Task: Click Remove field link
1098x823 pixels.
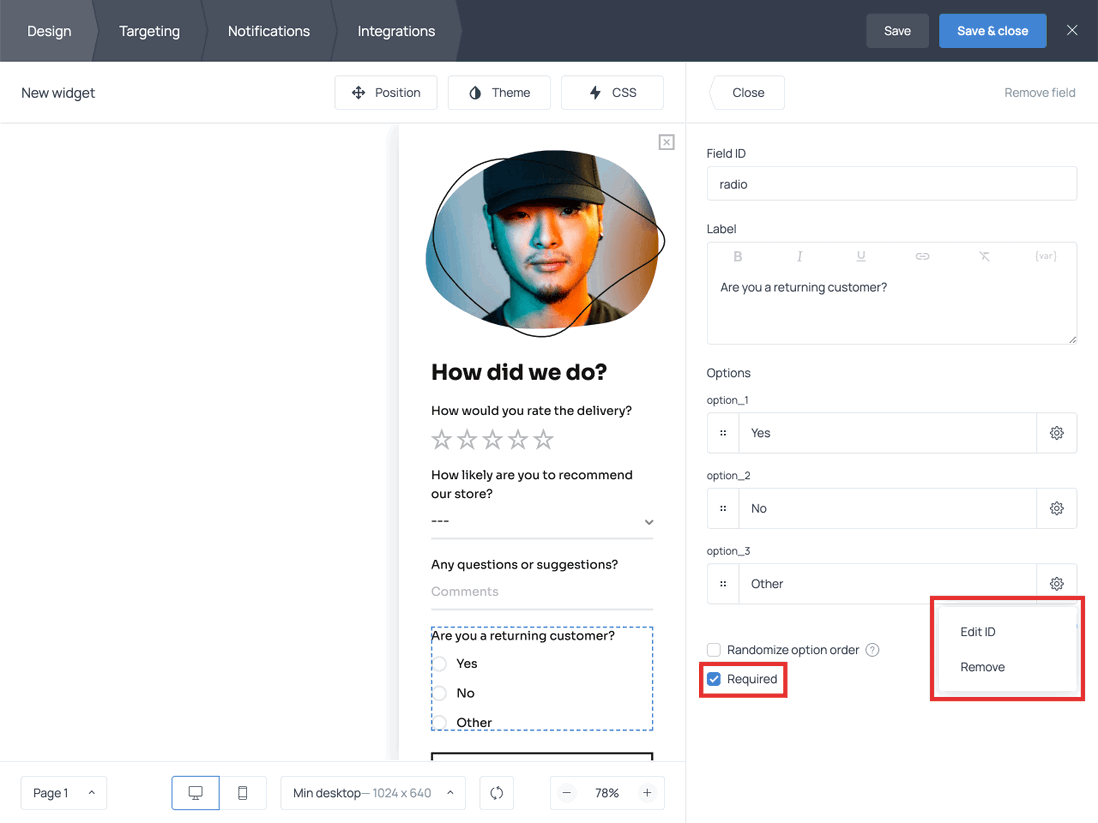Action: pos(1039,92)
